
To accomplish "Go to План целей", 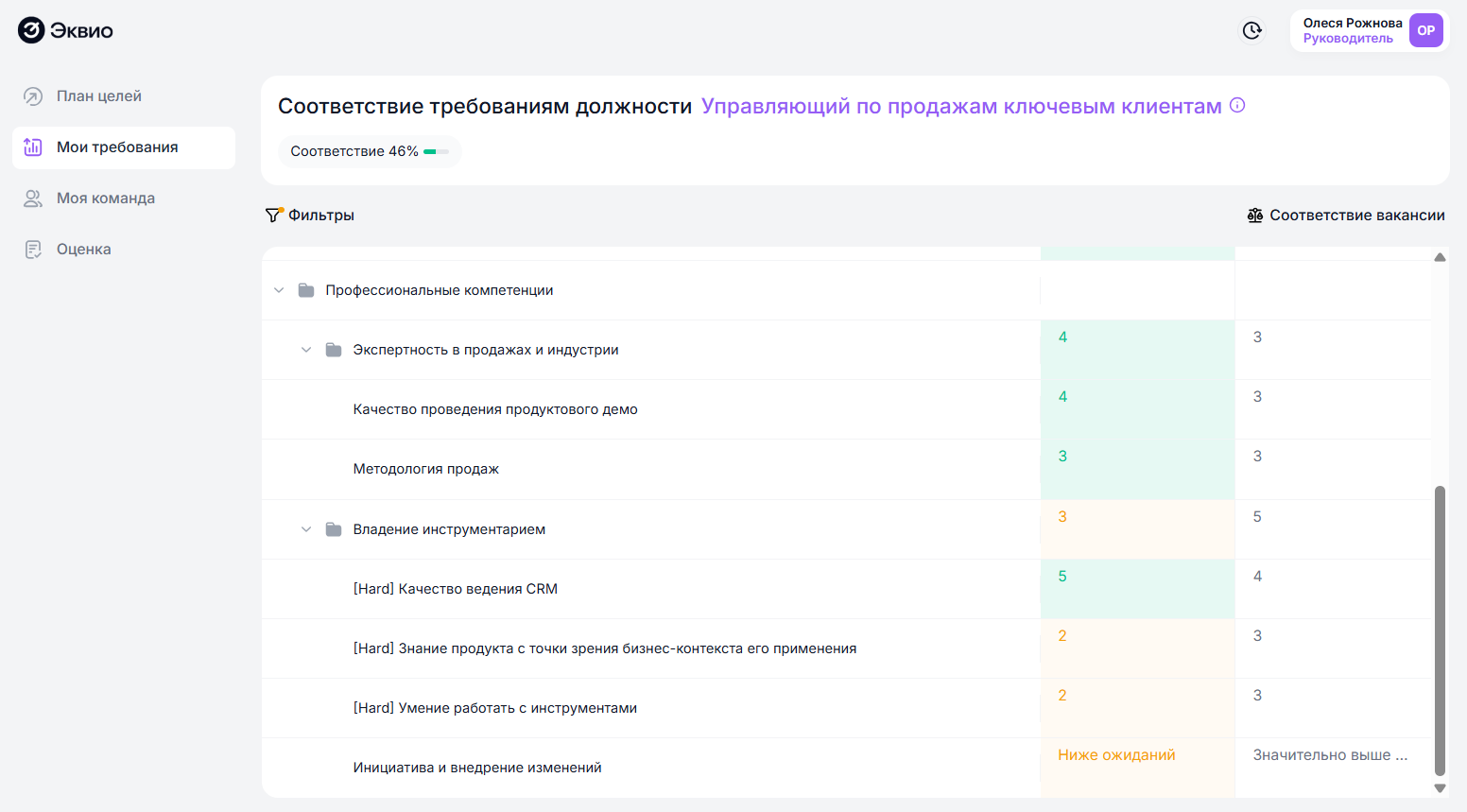I will [124, 96].
